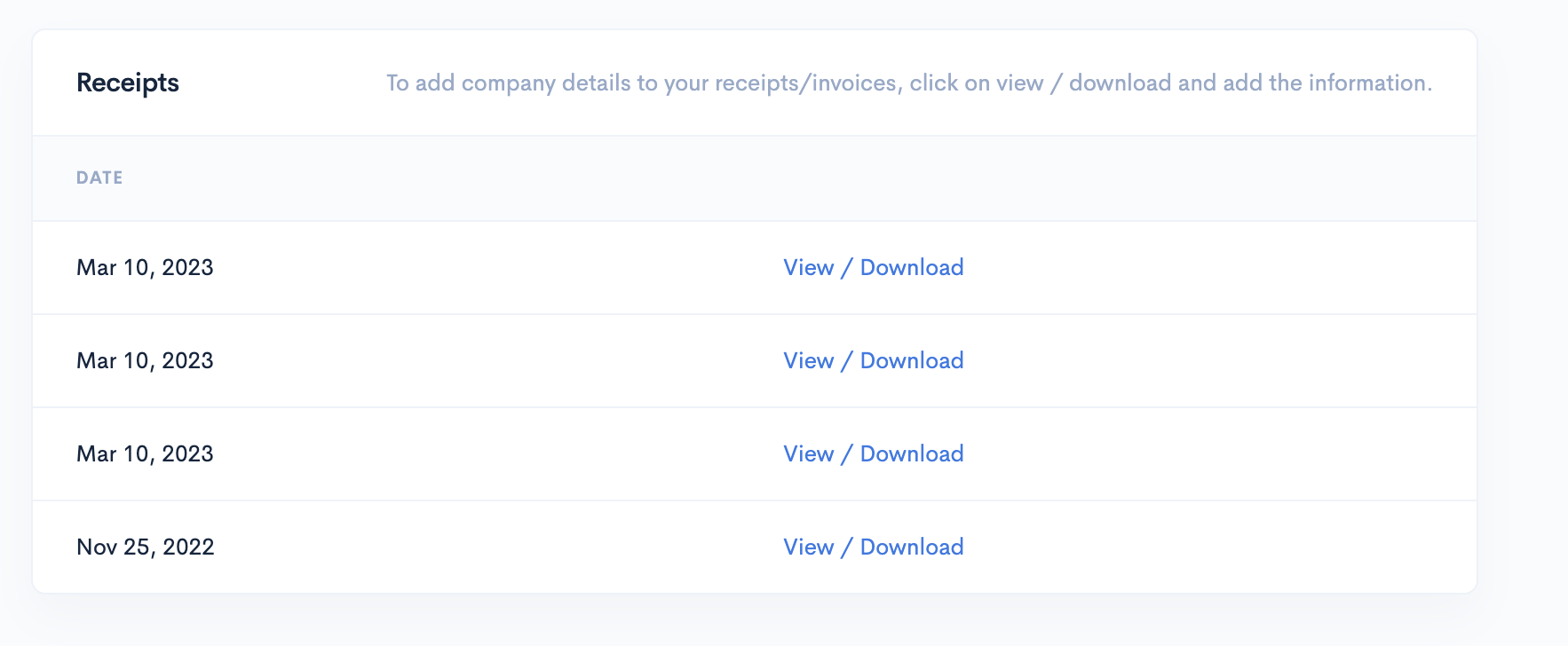Click View in the second Mar 10, 2023 row
This screenshot has width=1568, height=646.
[x=808, y=360]
